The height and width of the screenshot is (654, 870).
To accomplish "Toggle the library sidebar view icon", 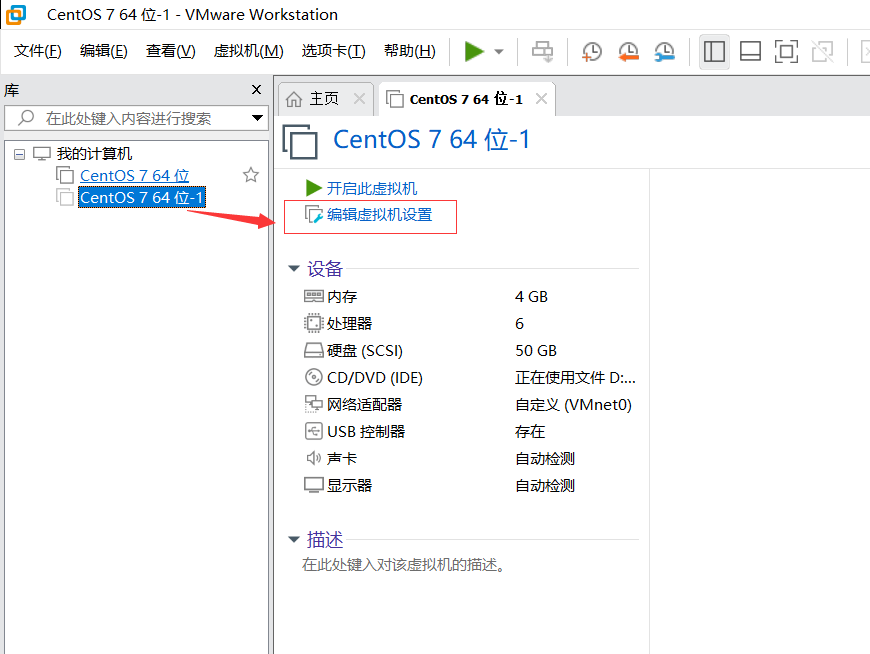I will tap(714, 51).
